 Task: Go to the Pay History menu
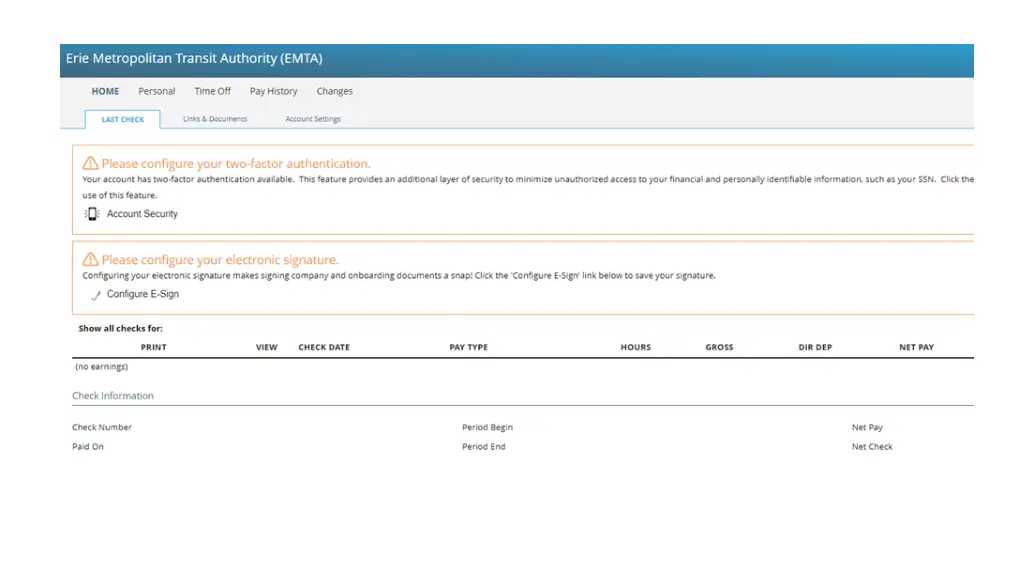[x=274, y=91]
